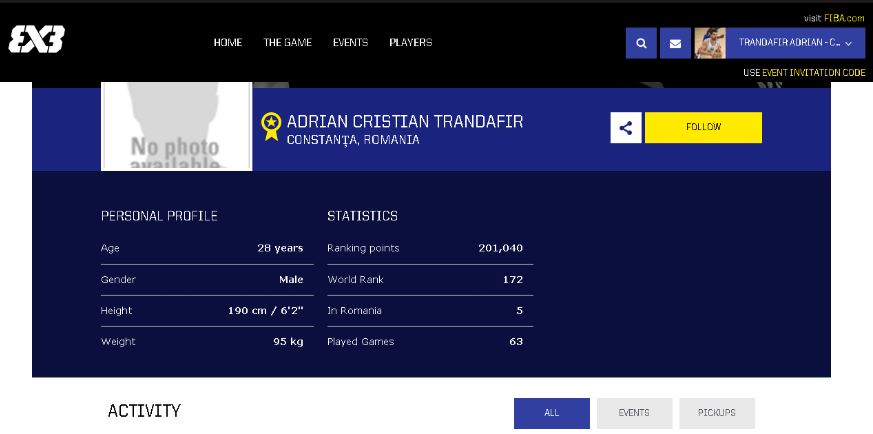This screenshot has width=873, height=434.
Task: Visit the FIBA.com link
Action: 844,18
